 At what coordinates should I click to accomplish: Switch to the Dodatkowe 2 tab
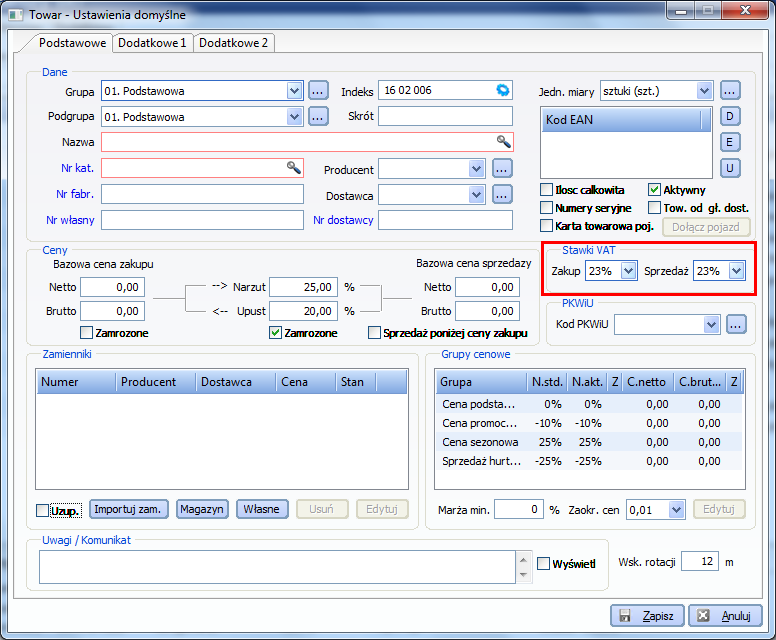(234, 43)
